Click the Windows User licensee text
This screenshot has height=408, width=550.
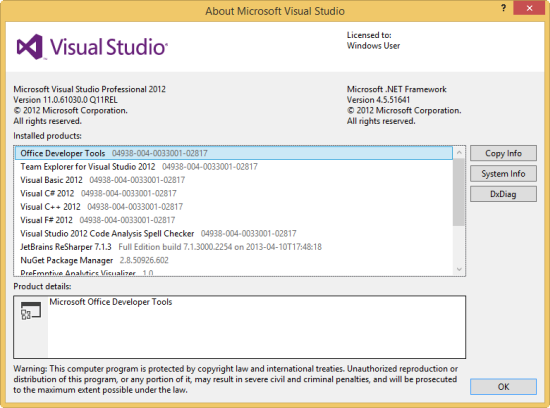(373, 46)
